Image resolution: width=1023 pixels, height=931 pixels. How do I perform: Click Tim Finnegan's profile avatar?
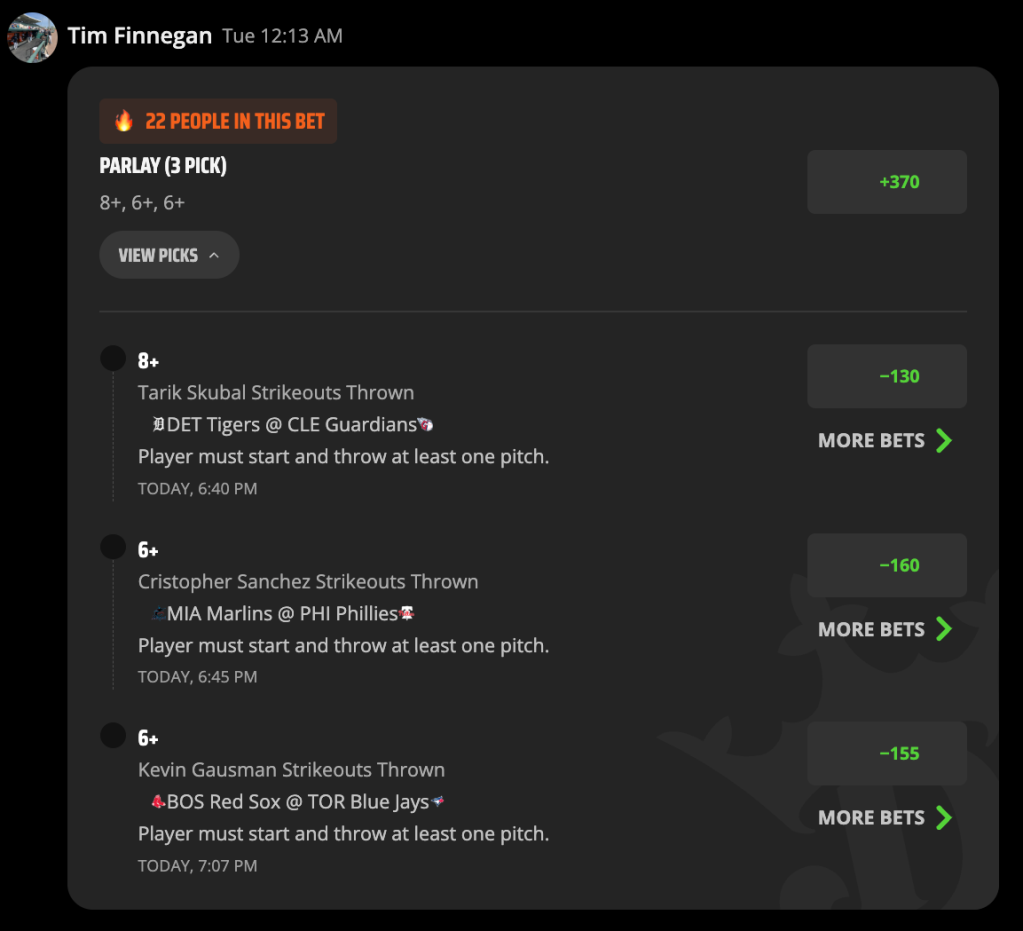point(32,37)
